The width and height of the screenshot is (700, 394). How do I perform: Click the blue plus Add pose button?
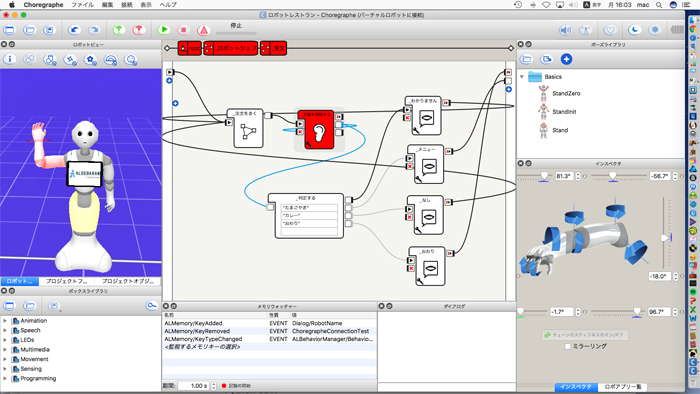pyautogui.click(x=566, y=59)
